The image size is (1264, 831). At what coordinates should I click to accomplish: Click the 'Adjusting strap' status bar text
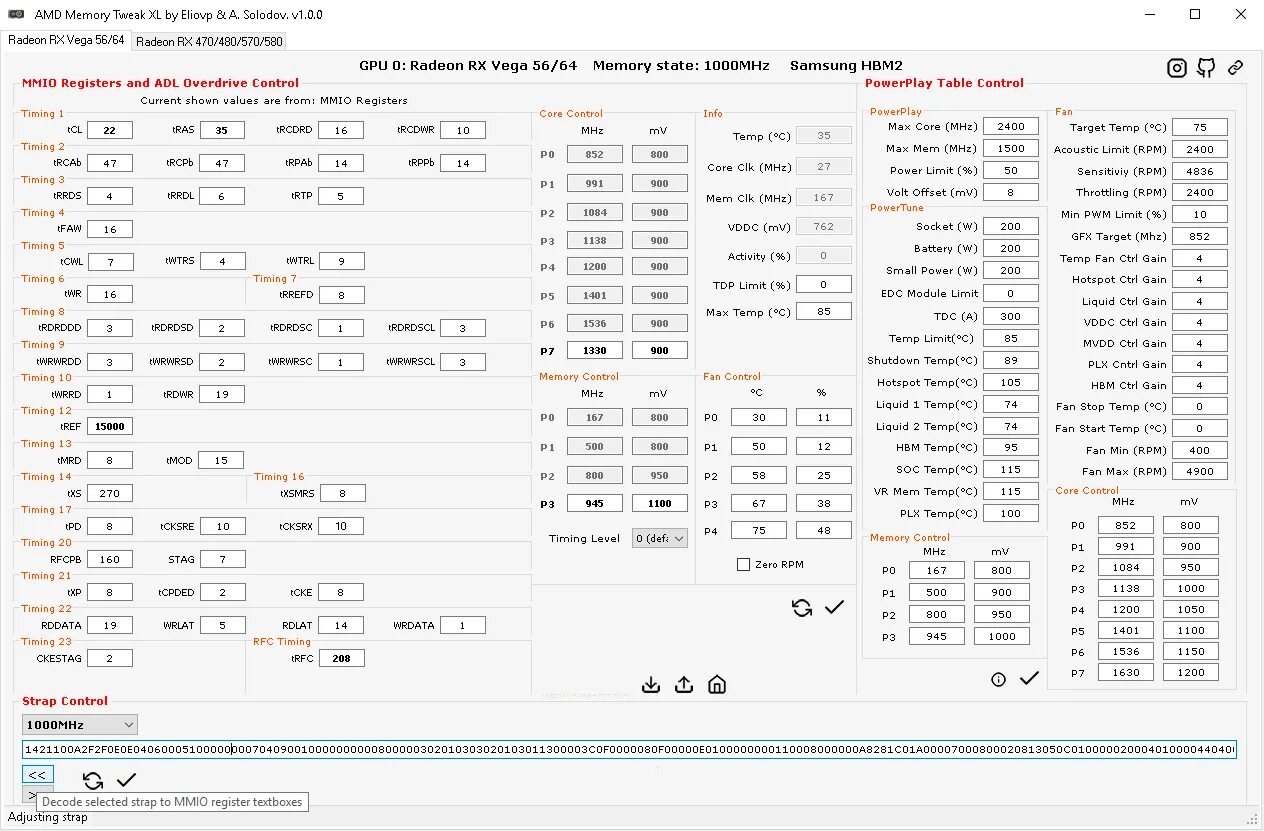(x=48, y=817)
